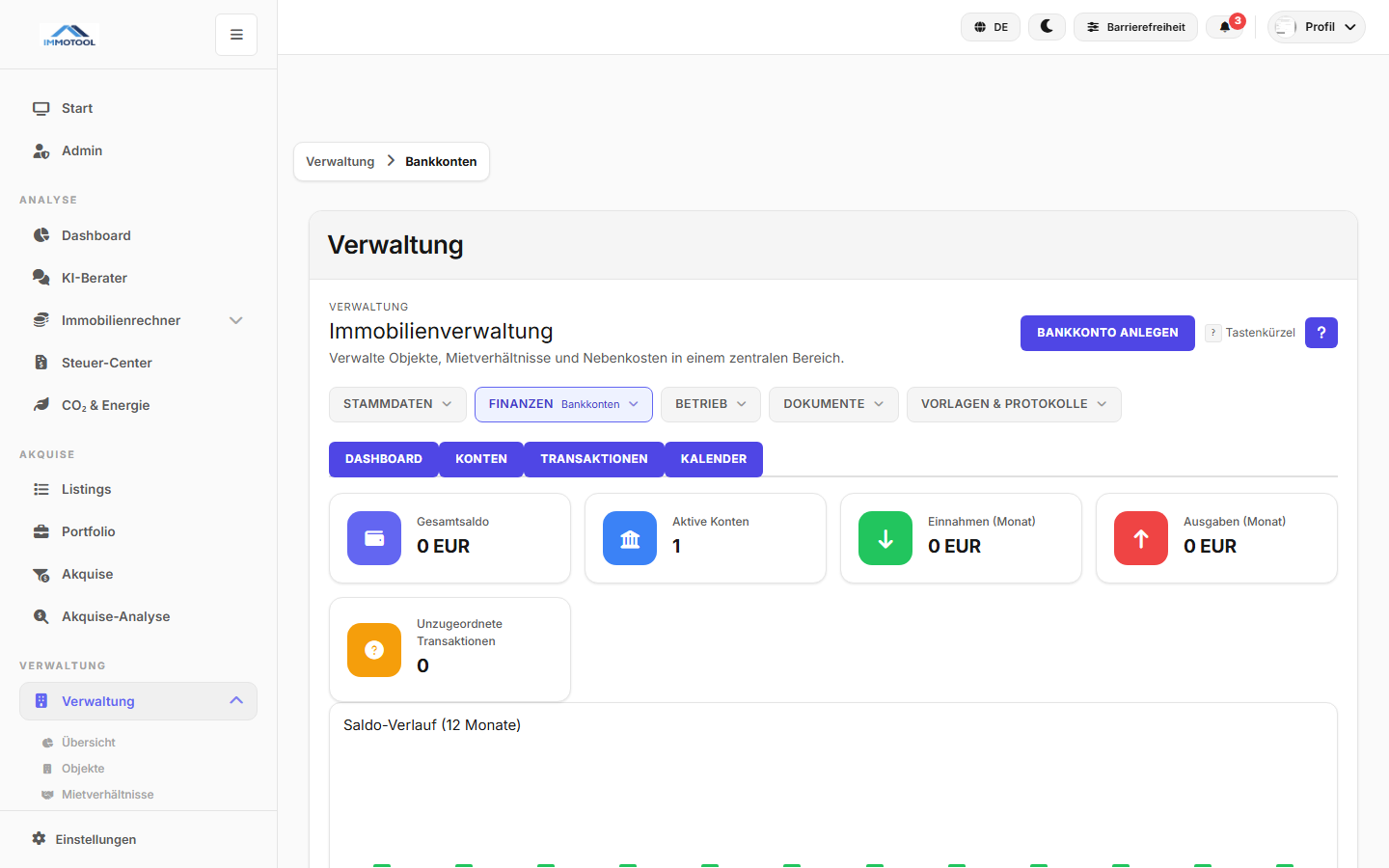The width and height of the screenshot is (1389, 868).
Task: Open the Barrierefreiheit settings
Action: (1135, 27)
